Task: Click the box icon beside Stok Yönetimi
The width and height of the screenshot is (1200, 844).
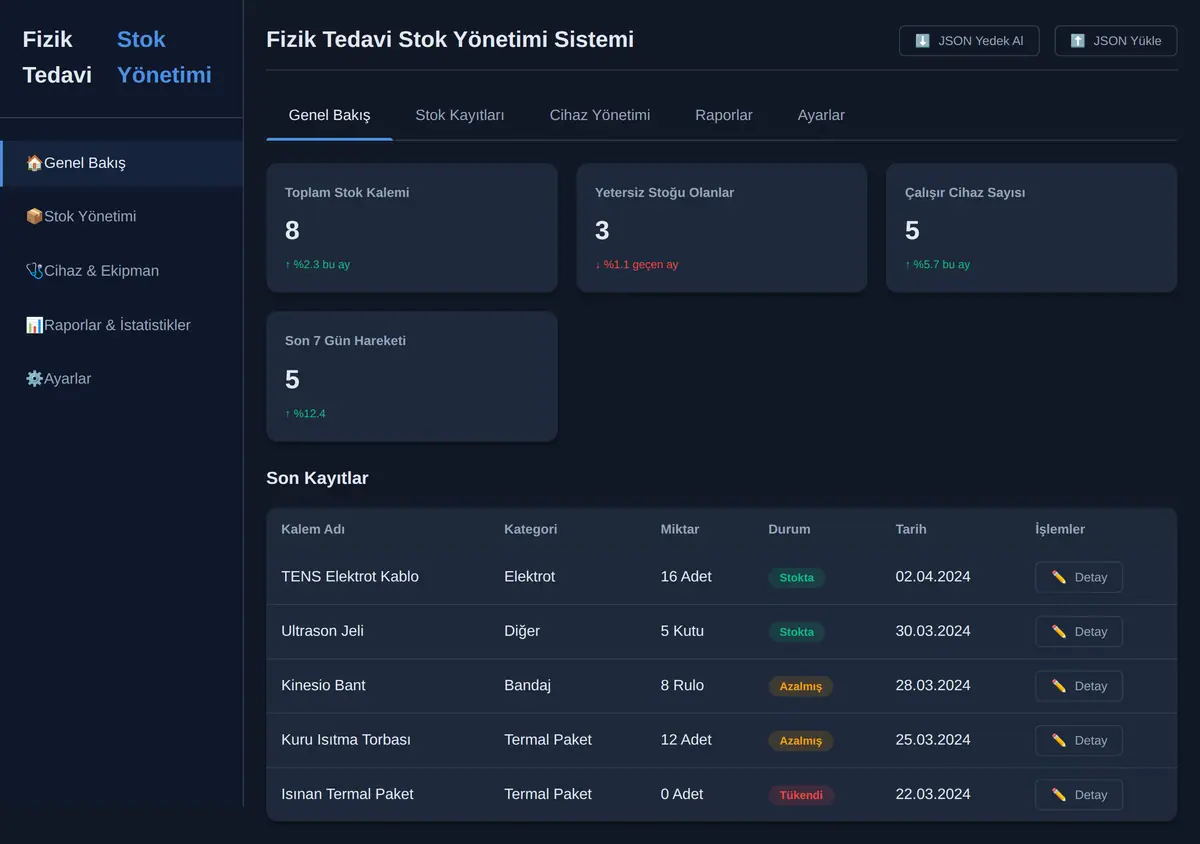Action: (x=34, y=217)
